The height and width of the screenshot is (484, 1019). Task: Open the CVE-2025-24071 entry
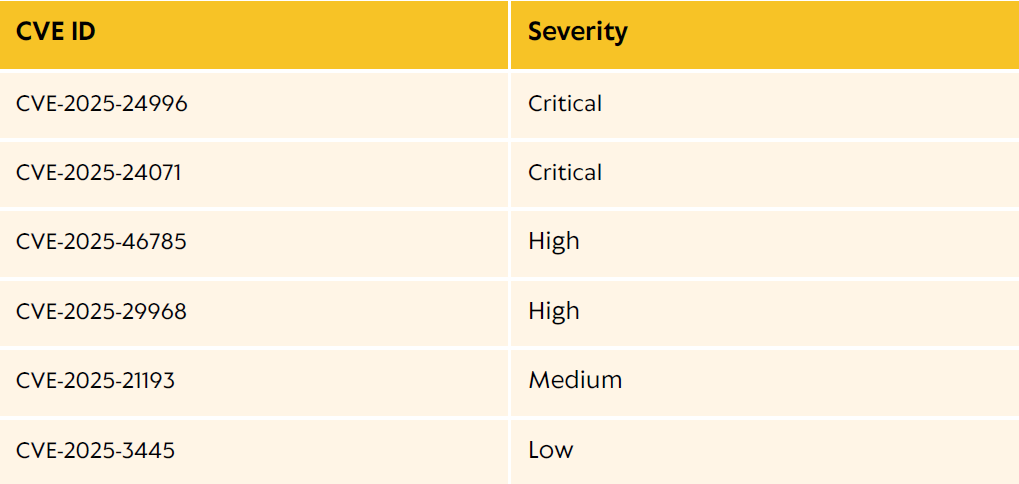click(99, 173)
